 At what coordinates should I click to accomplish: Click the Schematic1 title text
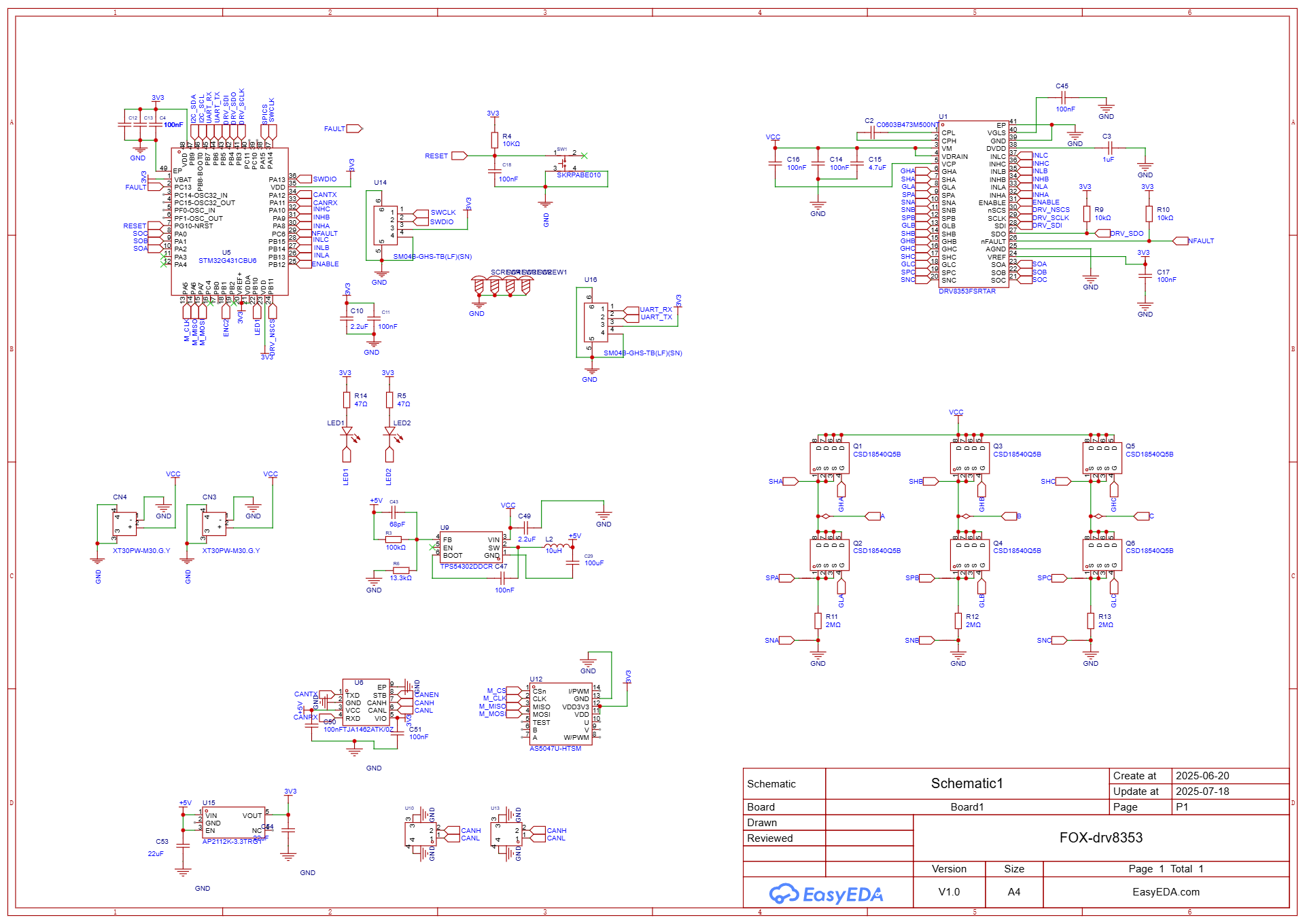click(x=967, y=783)
